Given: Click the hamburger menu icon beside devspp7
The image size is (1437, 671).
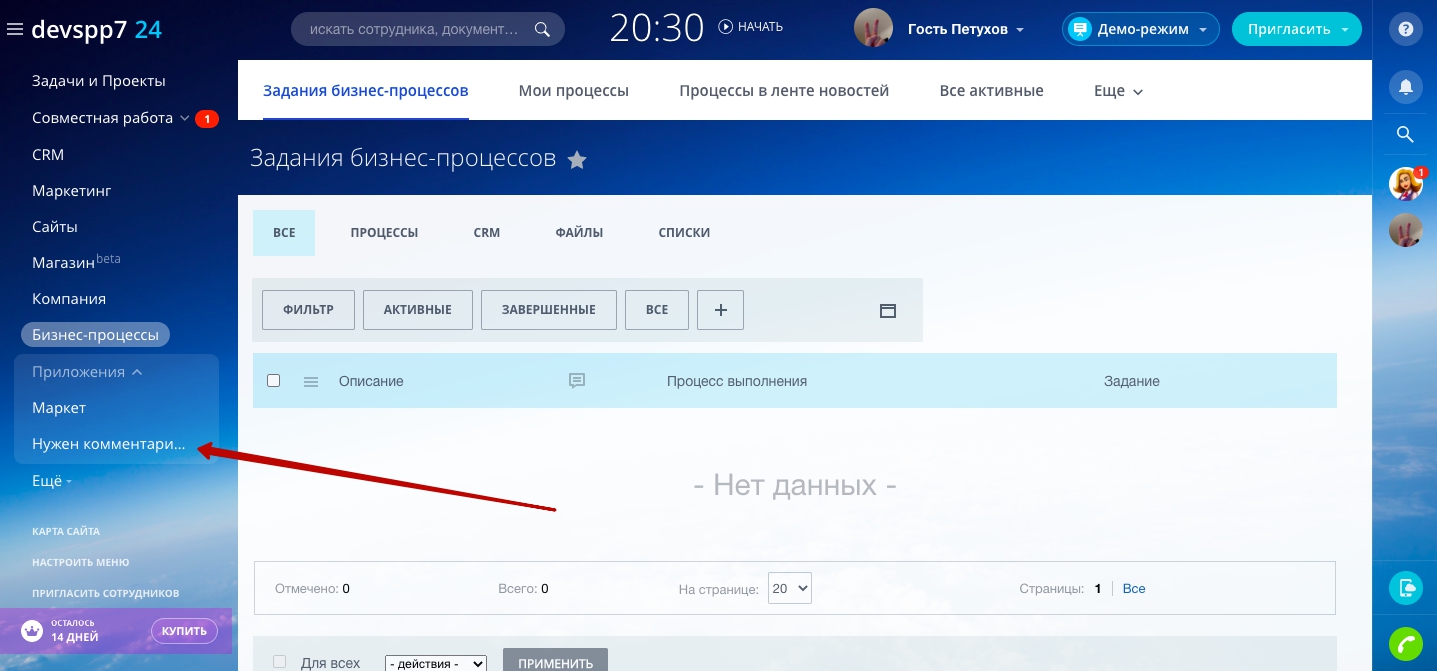Looking at the screenshot, I should click(15, 30).
